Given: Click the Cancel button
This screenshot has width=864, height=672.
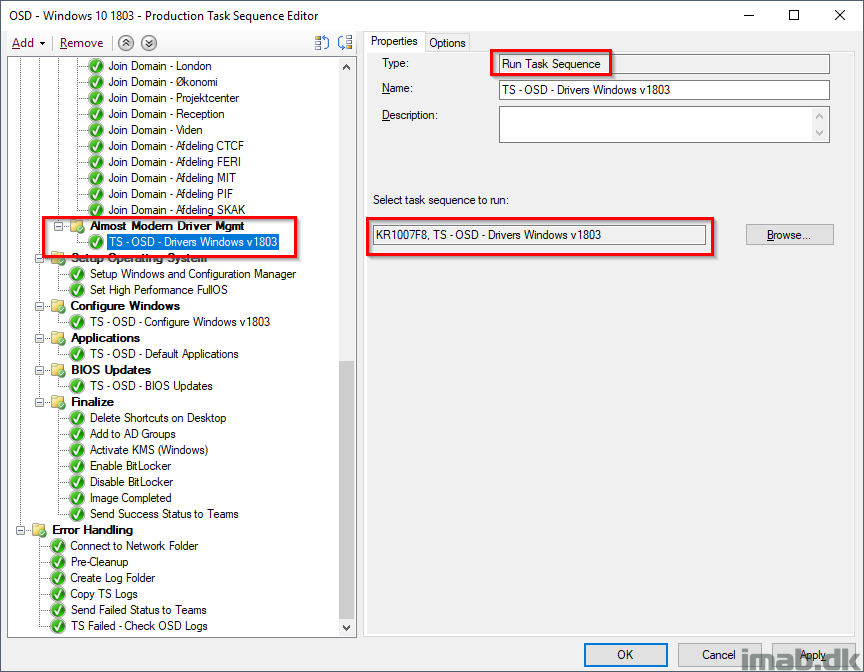Looking at the screenshot, I should [719, 654].
